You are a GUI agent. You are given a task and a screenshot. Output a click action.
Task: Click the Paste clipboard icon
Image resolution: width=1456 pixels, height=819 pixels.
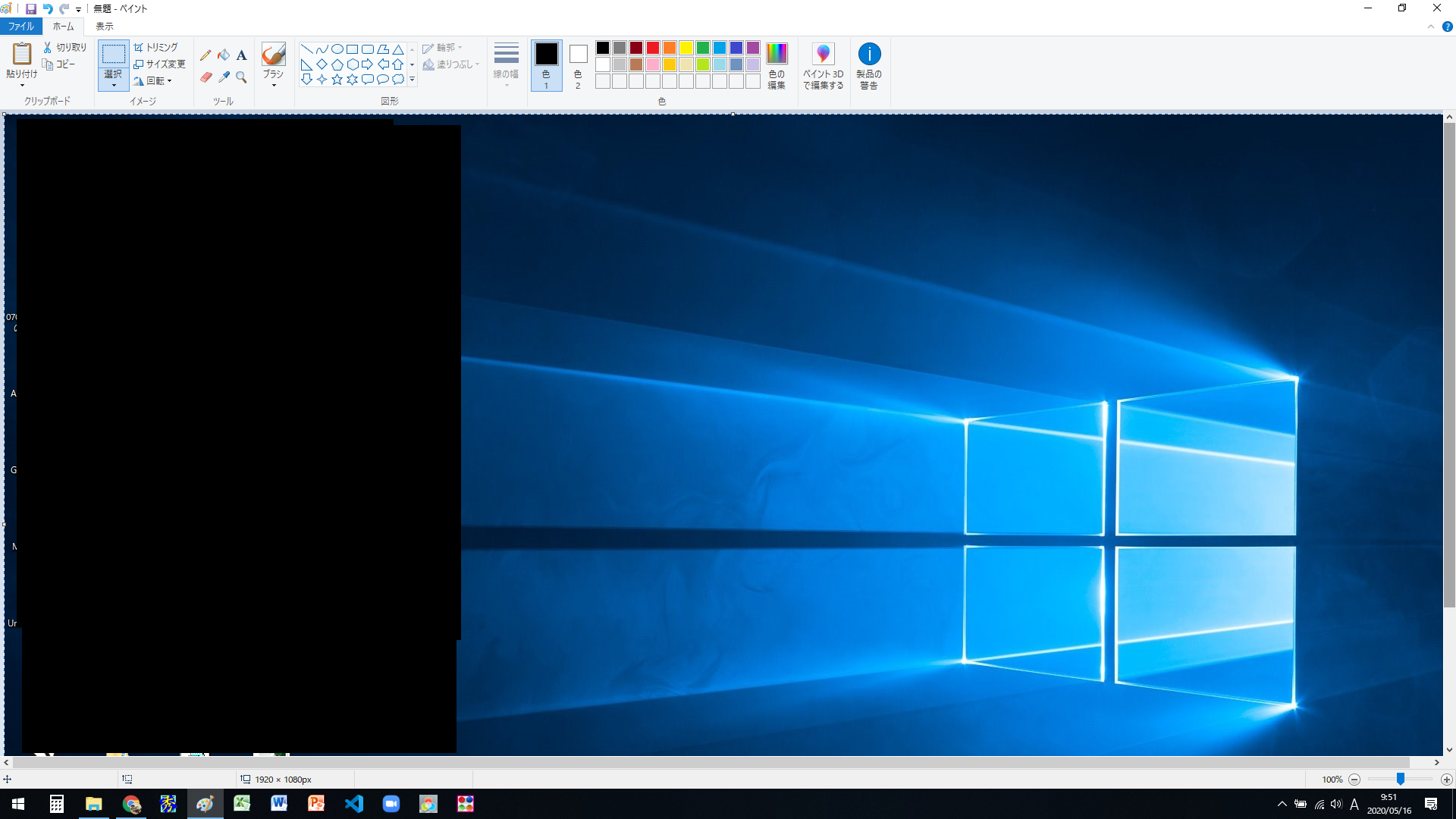pyautogui.click(x=21, y=54)
